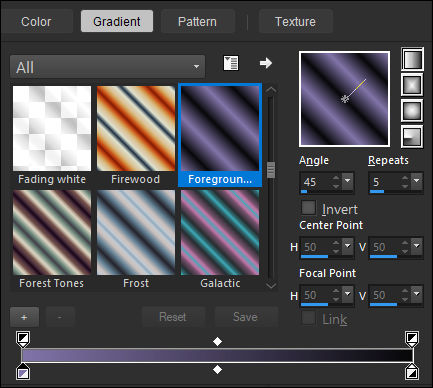Select the rectangular gradient style icon

point(412,85)
